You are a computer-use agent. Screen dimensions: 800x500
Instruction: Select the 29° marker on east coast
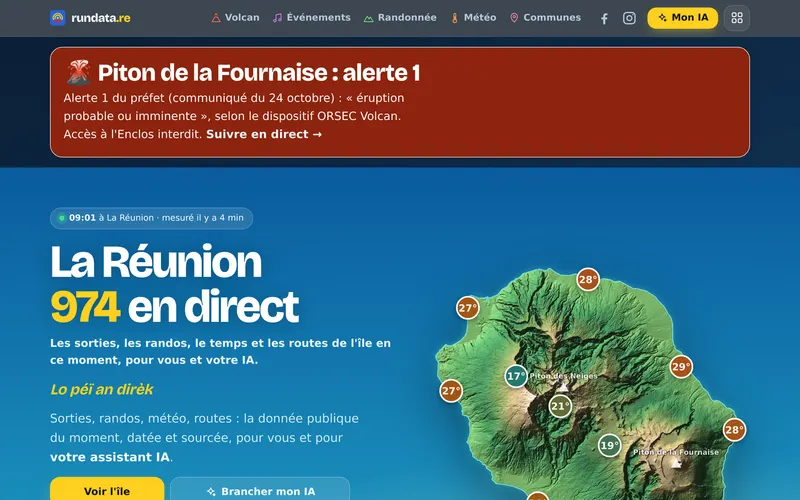tap(681, 366)
